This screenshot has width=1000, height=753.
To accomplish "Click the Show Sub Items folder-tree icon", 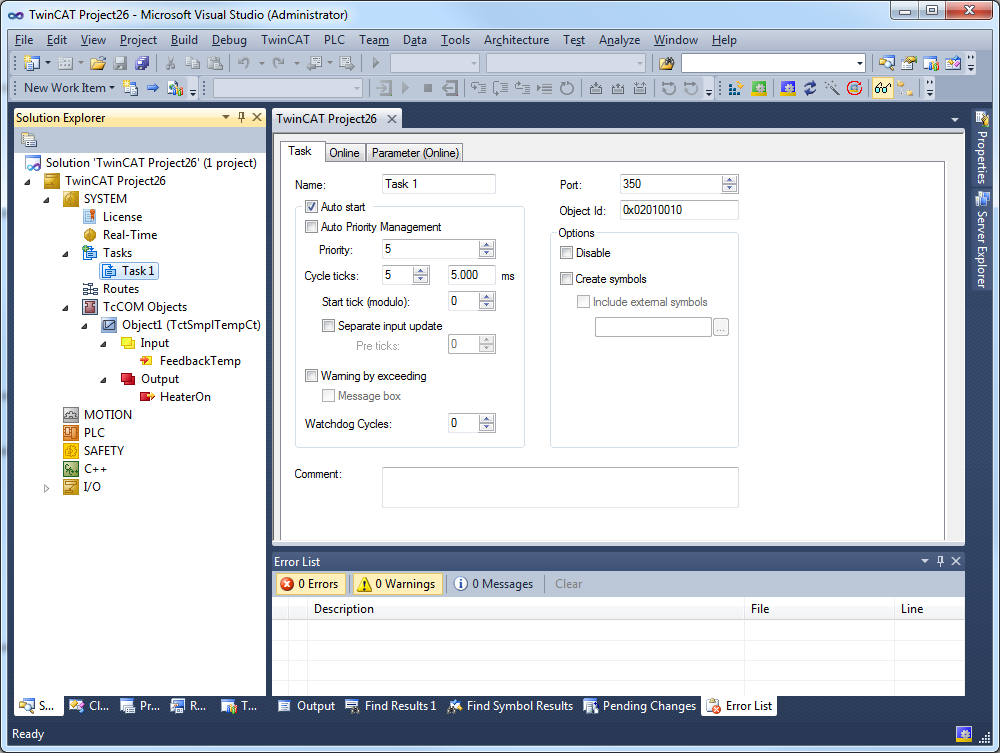I will pos(905,88).
